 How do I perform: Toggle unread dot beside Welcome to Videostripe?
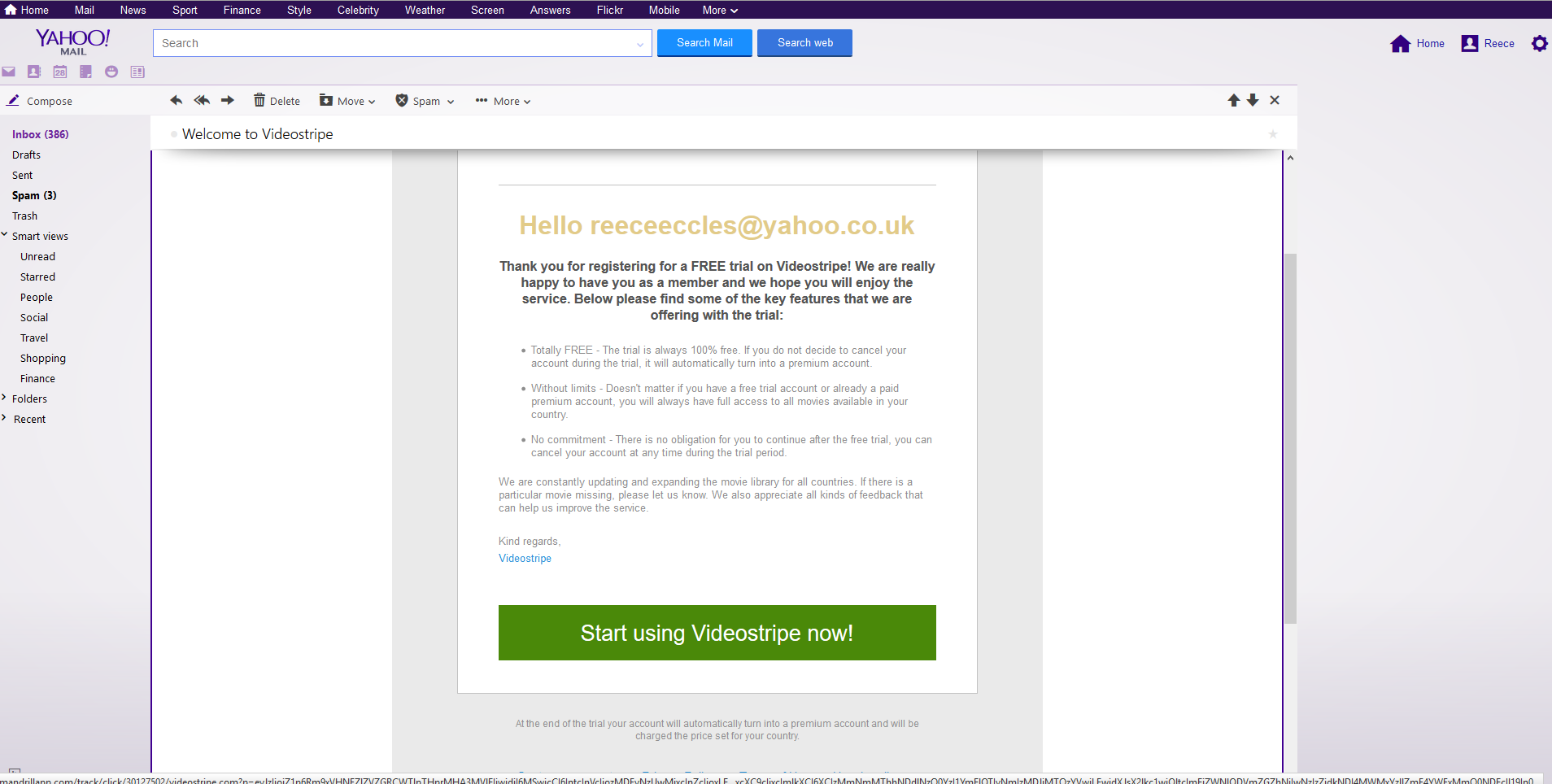point(174,134)
